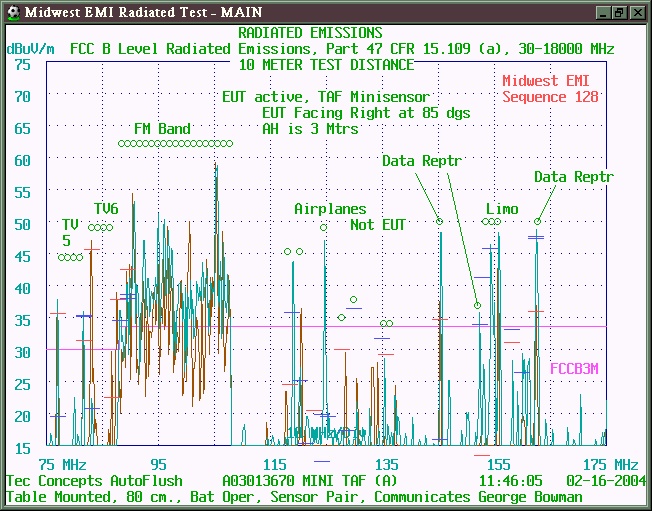Click the FM Band annotation label

pos(162,129)
